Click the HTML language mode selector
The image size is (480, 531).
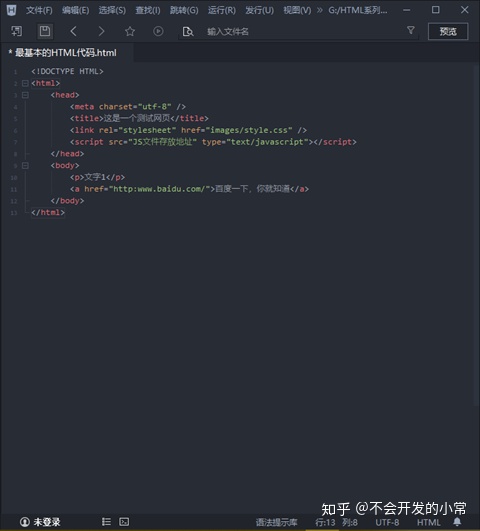click(x=429, y=523)
